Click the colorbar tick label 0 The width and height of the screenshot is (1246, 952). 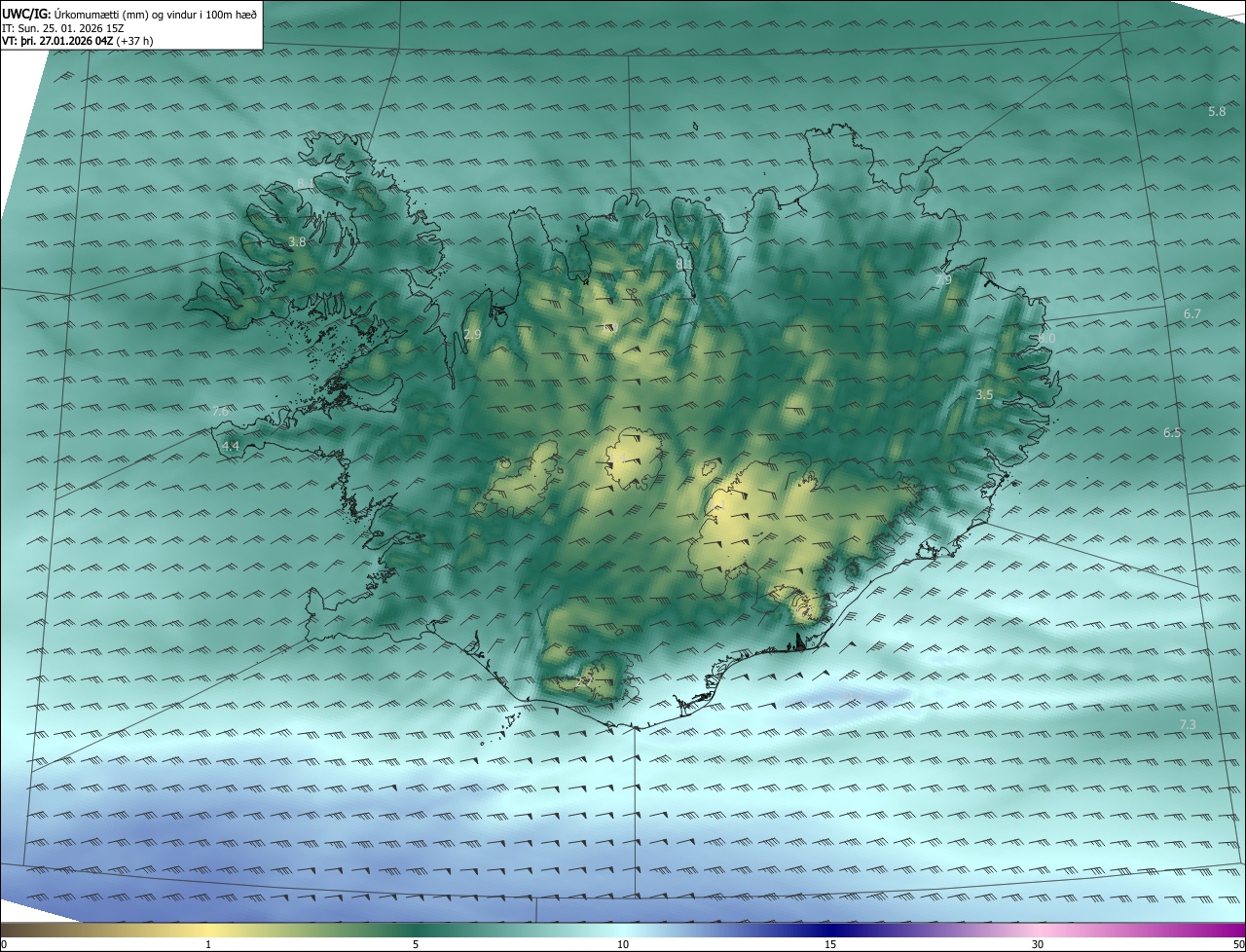click(x=4, y=944)
